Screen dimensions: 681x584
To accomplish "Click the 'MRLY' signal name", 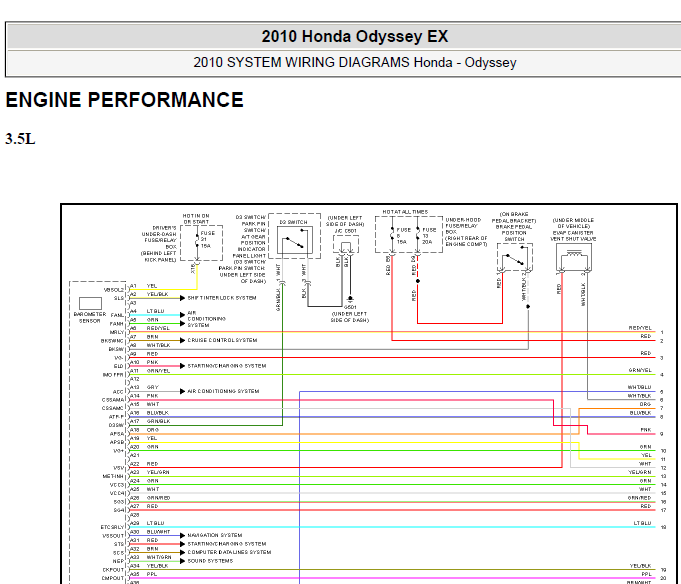I will click(117, 332).
